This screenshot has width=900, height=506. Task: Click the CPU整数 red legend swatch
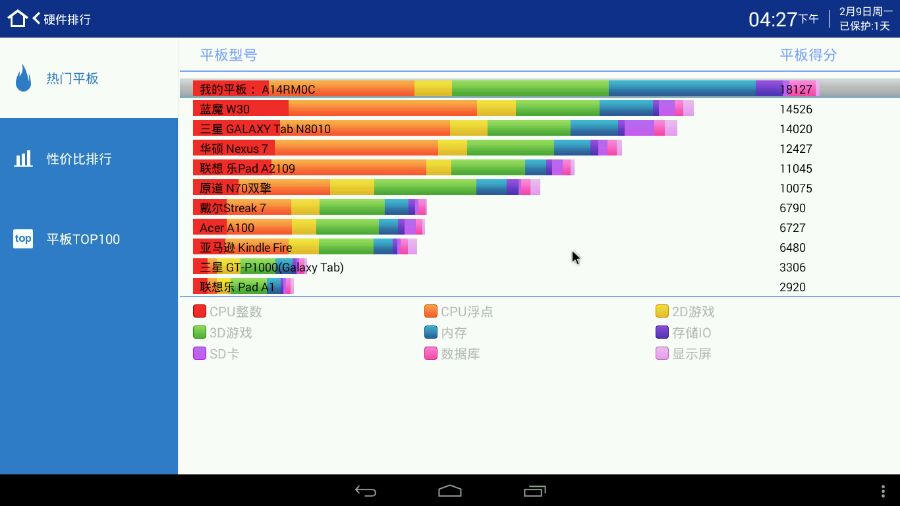click(199, 312)
